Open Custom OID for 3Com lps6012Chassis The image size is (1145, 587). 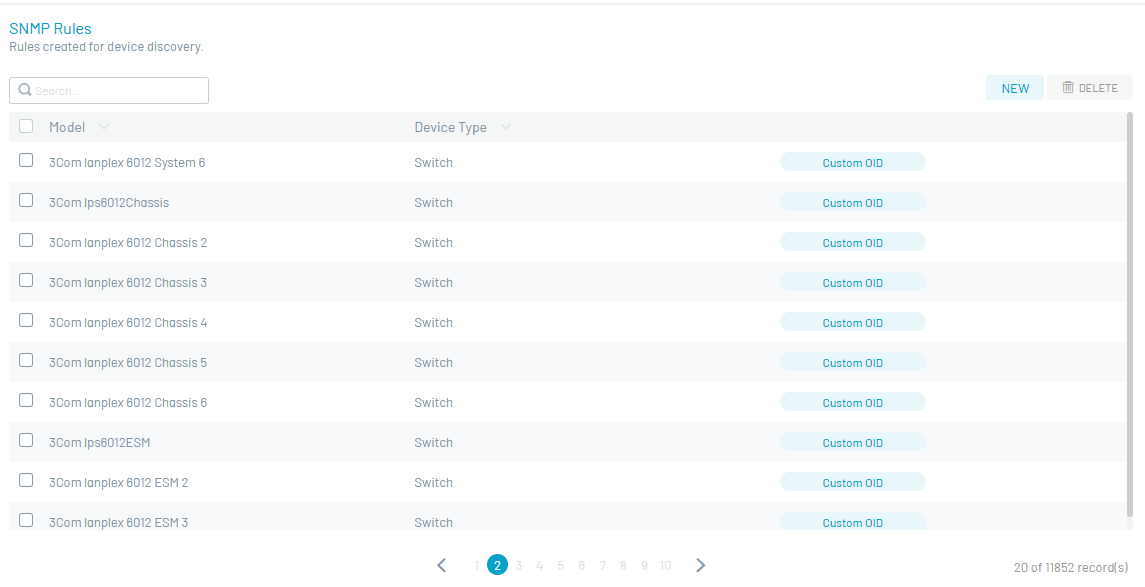point(853,202)
